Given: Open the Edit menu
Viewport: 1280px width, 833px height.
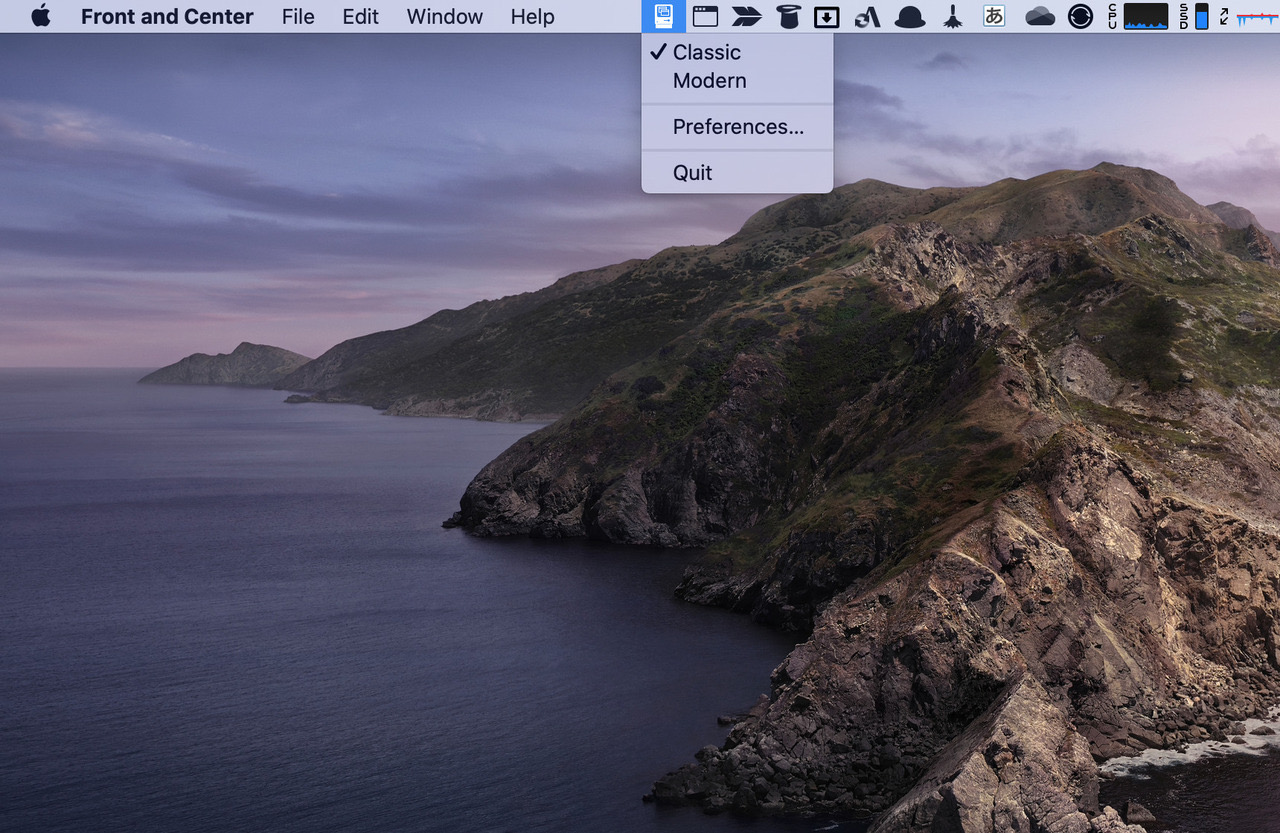Looking at the screenshot, I should coord(360,17).
